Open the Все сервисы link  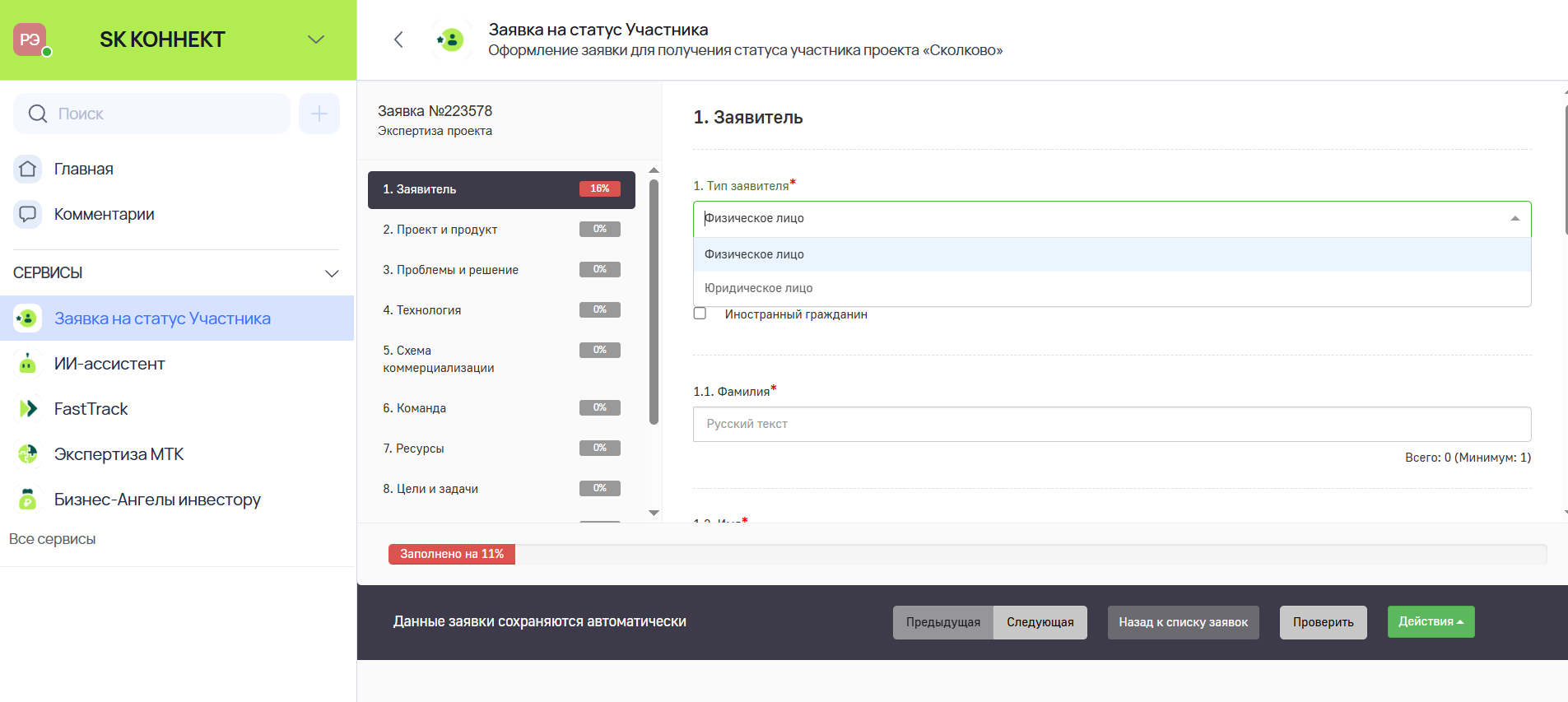point(53,539)
